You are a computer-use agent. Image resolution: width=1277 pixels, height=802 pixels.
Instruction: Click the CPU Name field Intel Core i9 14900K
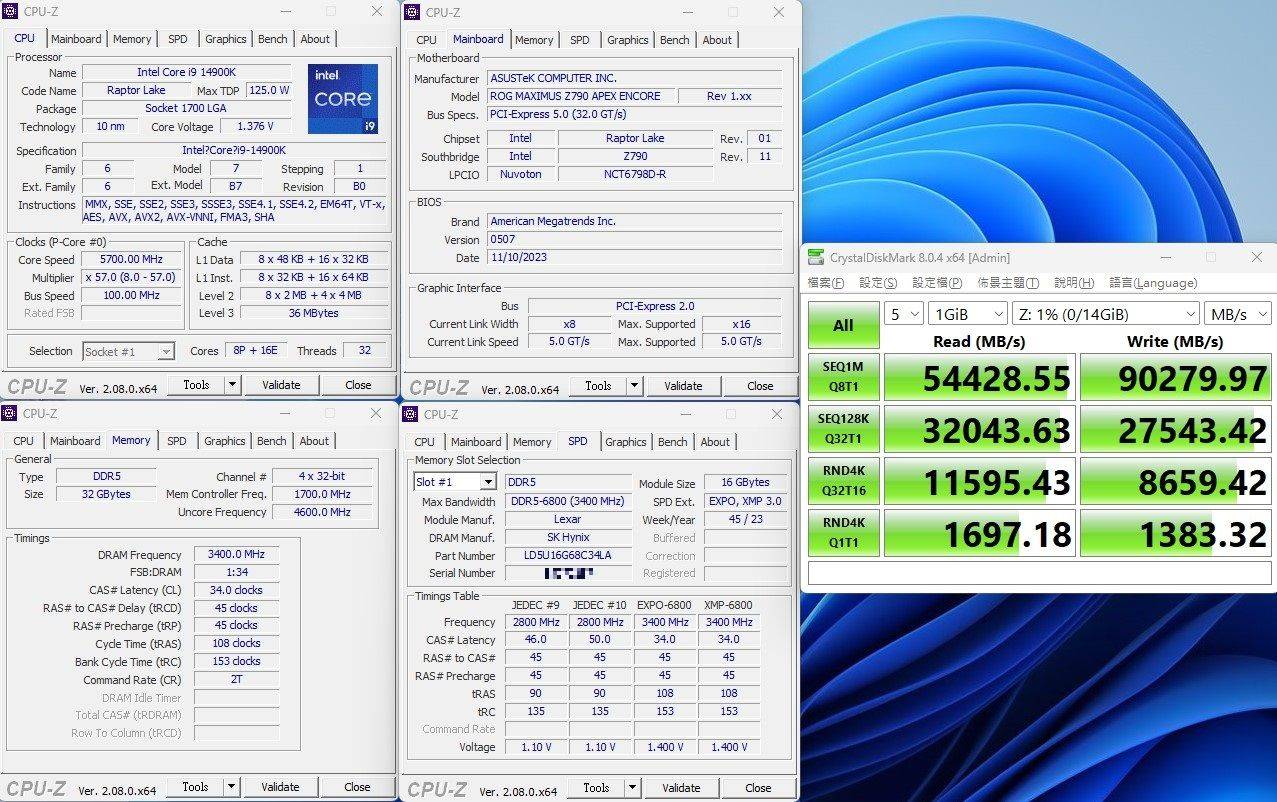tap(186, 72)
